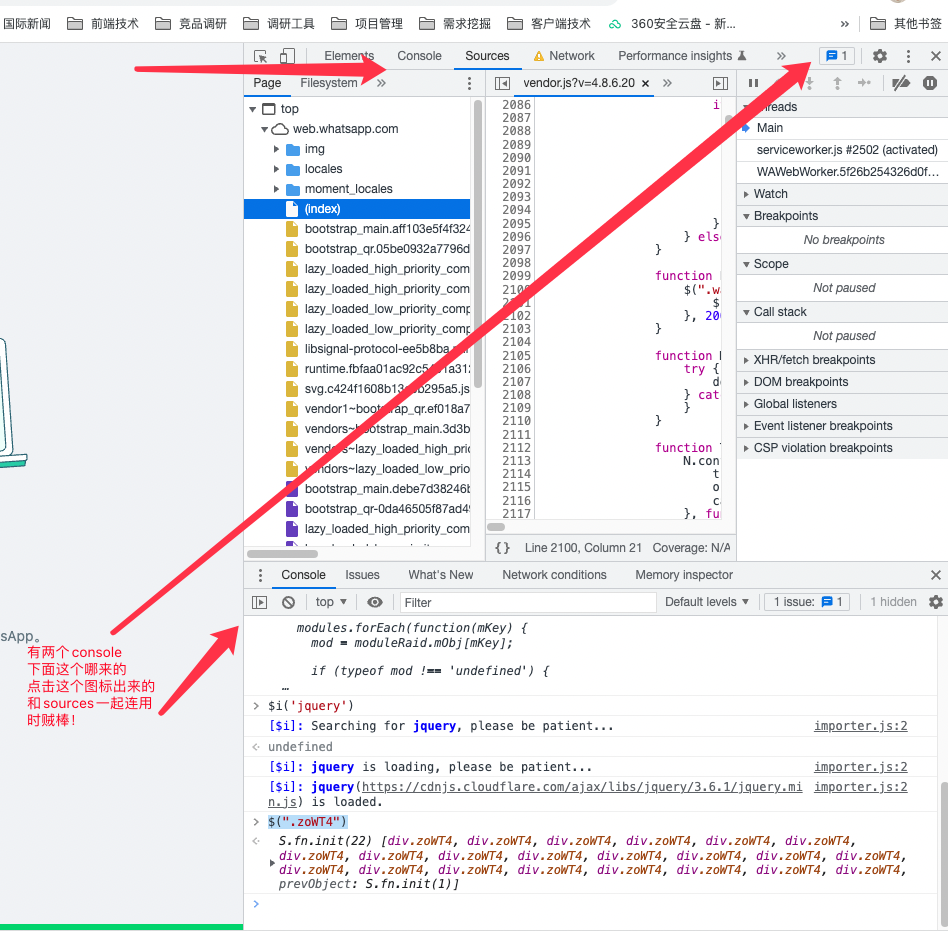
Task: Open drawer three-dot menu next to Console
Action: click(x=260, y=575)
